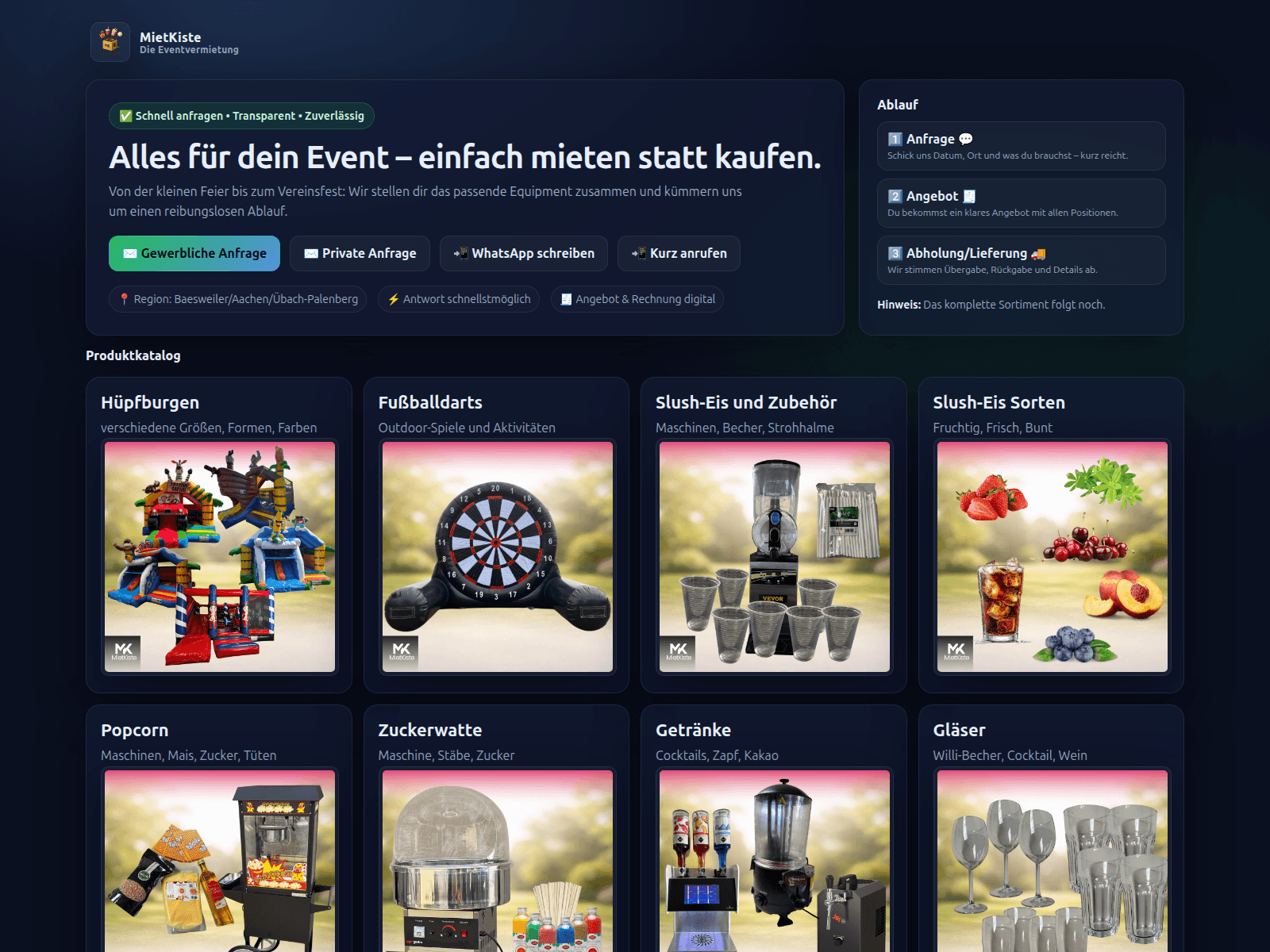This screenshot has height=952, width=1270.
Task: Click the text Maschinen, Becher, Strohhalme
Action: coord(745,428)
